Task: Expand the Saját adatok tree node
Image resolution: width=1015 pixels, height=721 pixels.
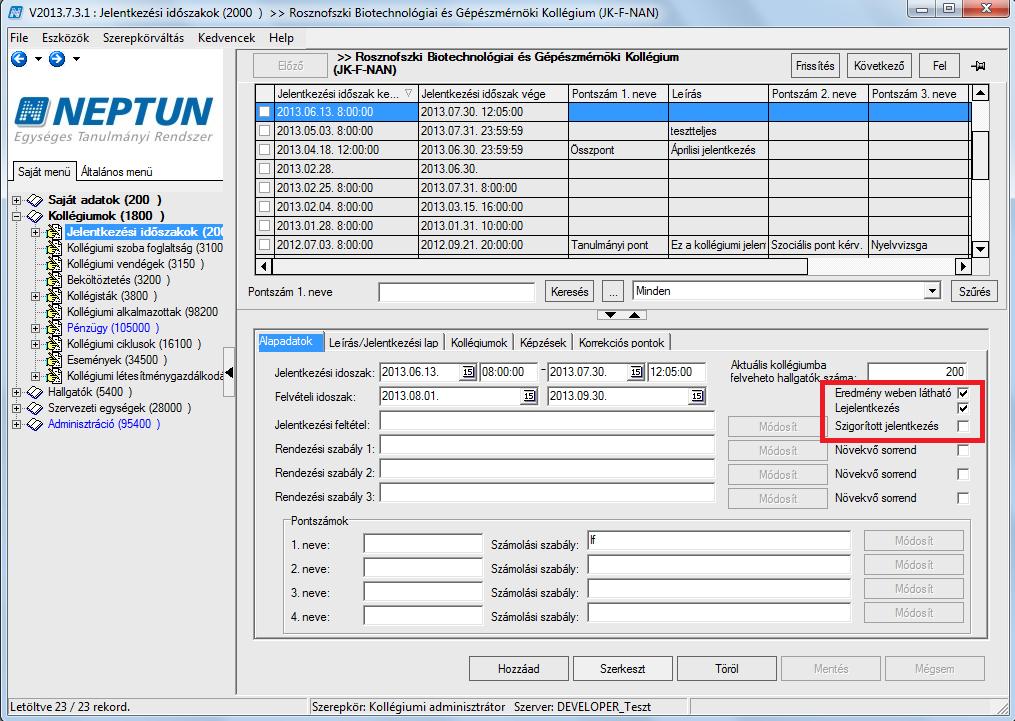Action: tap(17, 201)
